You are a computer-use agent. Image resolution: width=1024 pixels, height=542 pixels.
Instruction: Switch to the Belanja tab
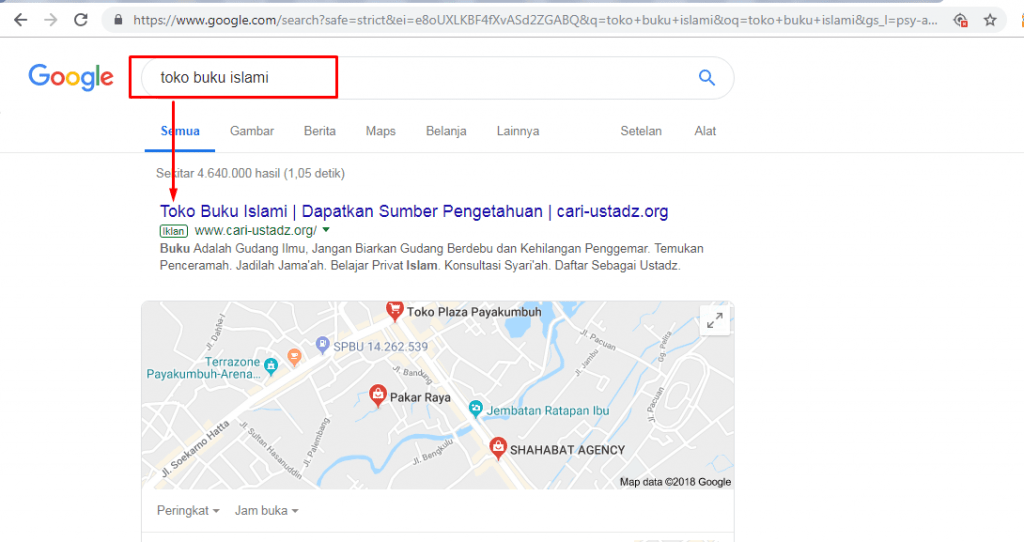[446, 131]
